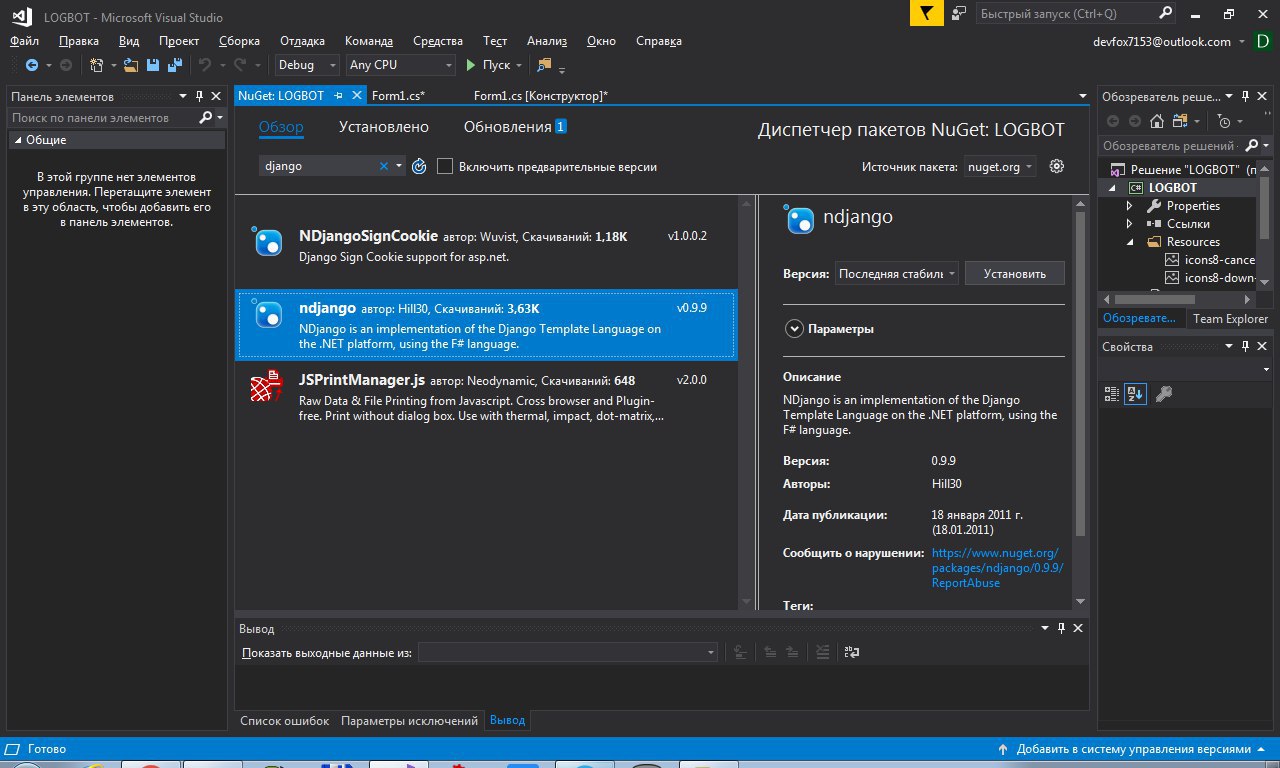This screenshot has width=1280, height=768.
Task: Open the Параметры исключений tab
Action: pos(409,721)
